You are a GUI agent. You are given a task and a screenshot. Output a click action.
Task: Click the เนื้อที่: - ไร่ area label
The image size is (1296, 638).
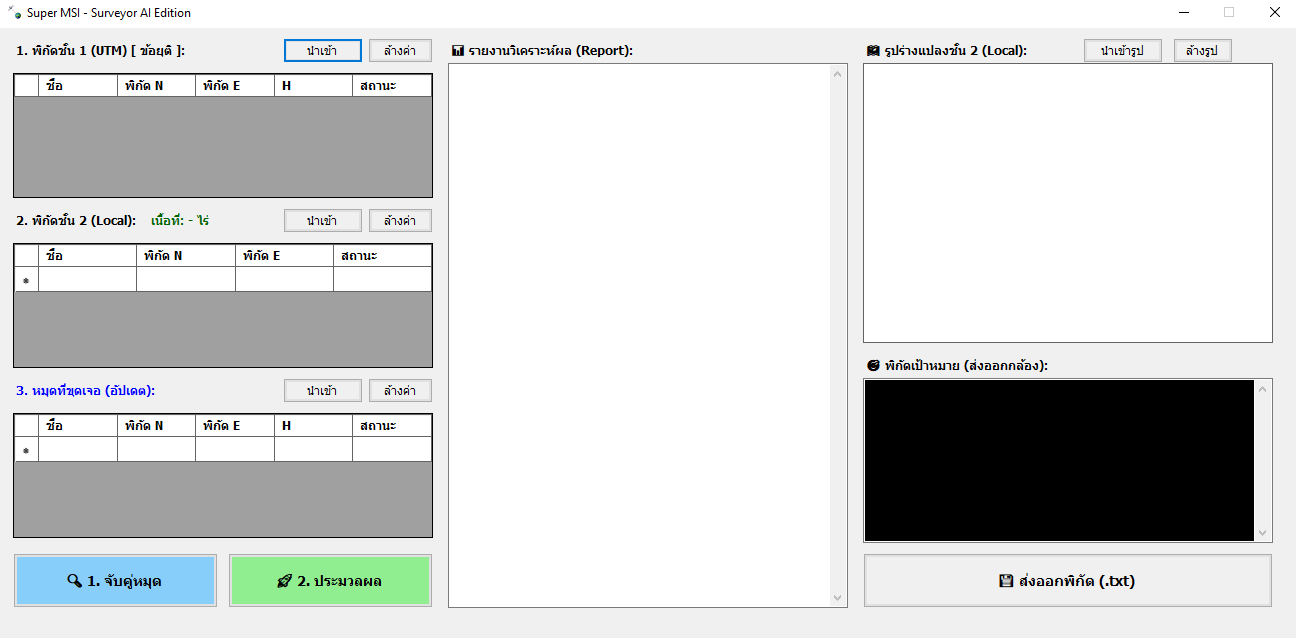coord(180,220)
